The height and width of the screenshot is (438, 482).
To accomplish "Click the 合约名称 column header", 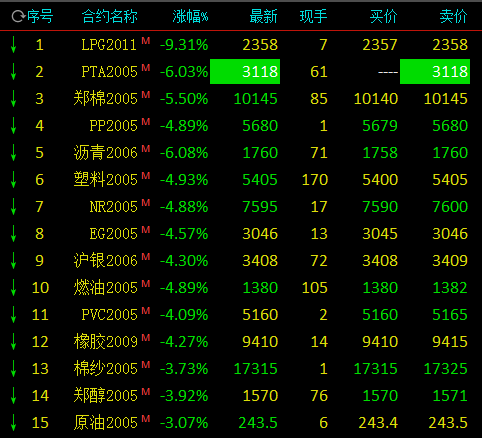I will tap(110, 16).
